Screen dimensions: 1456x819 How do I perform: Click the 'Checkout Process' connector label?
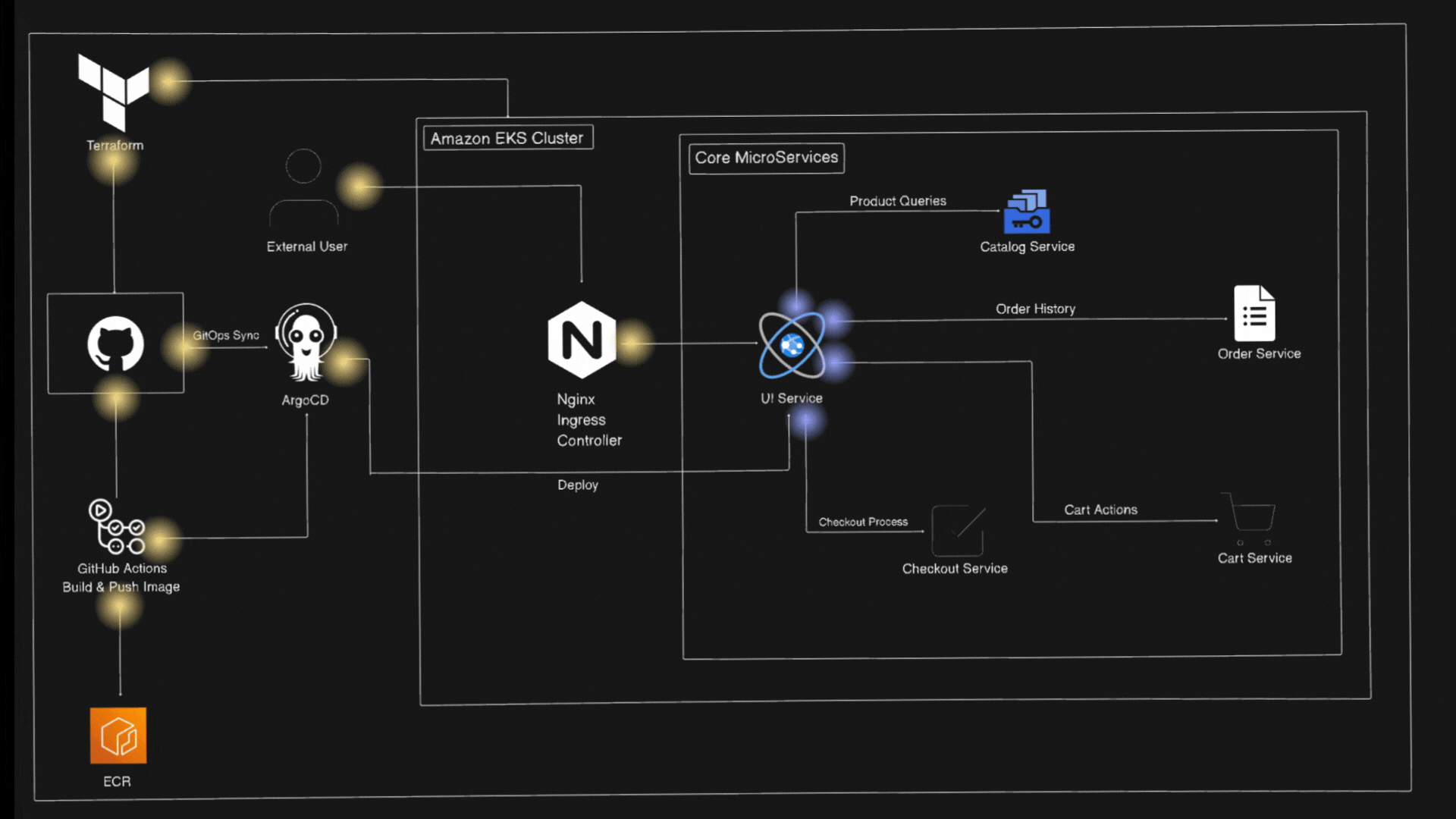pyautogui.click(x=863, y=522)
